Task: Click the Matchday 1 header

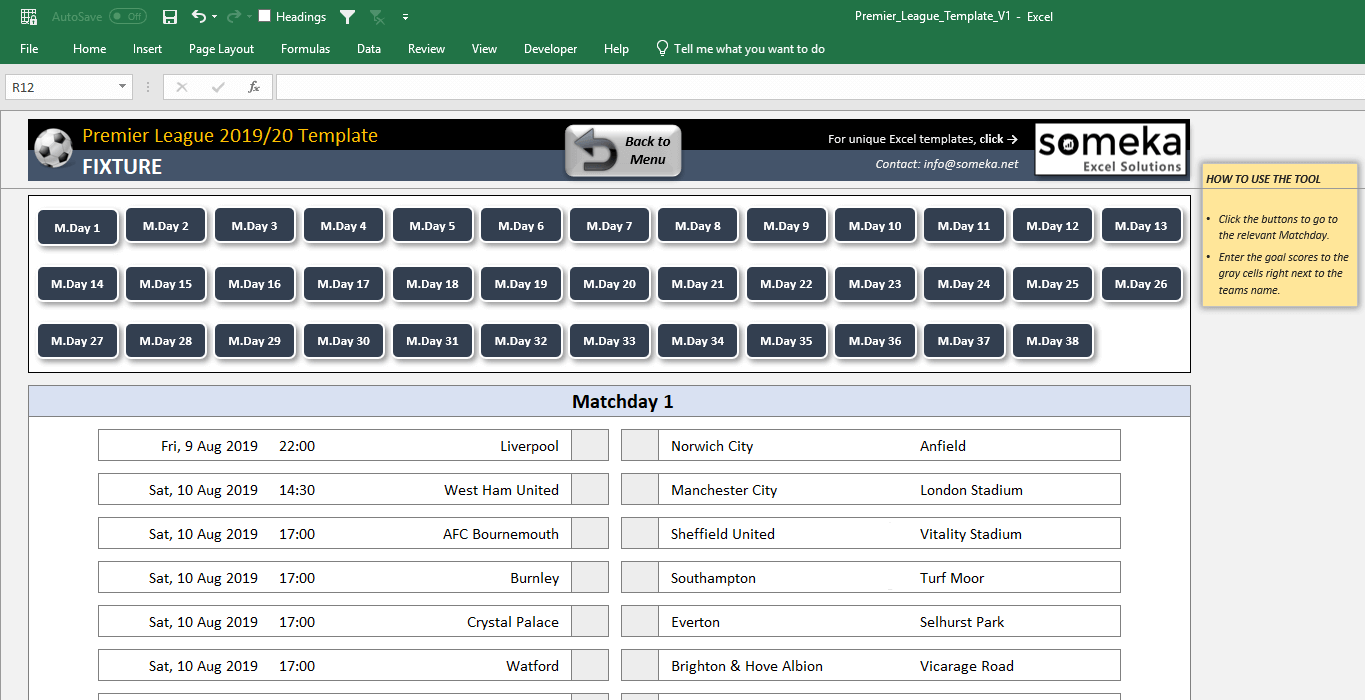Action: pos(609,402)
